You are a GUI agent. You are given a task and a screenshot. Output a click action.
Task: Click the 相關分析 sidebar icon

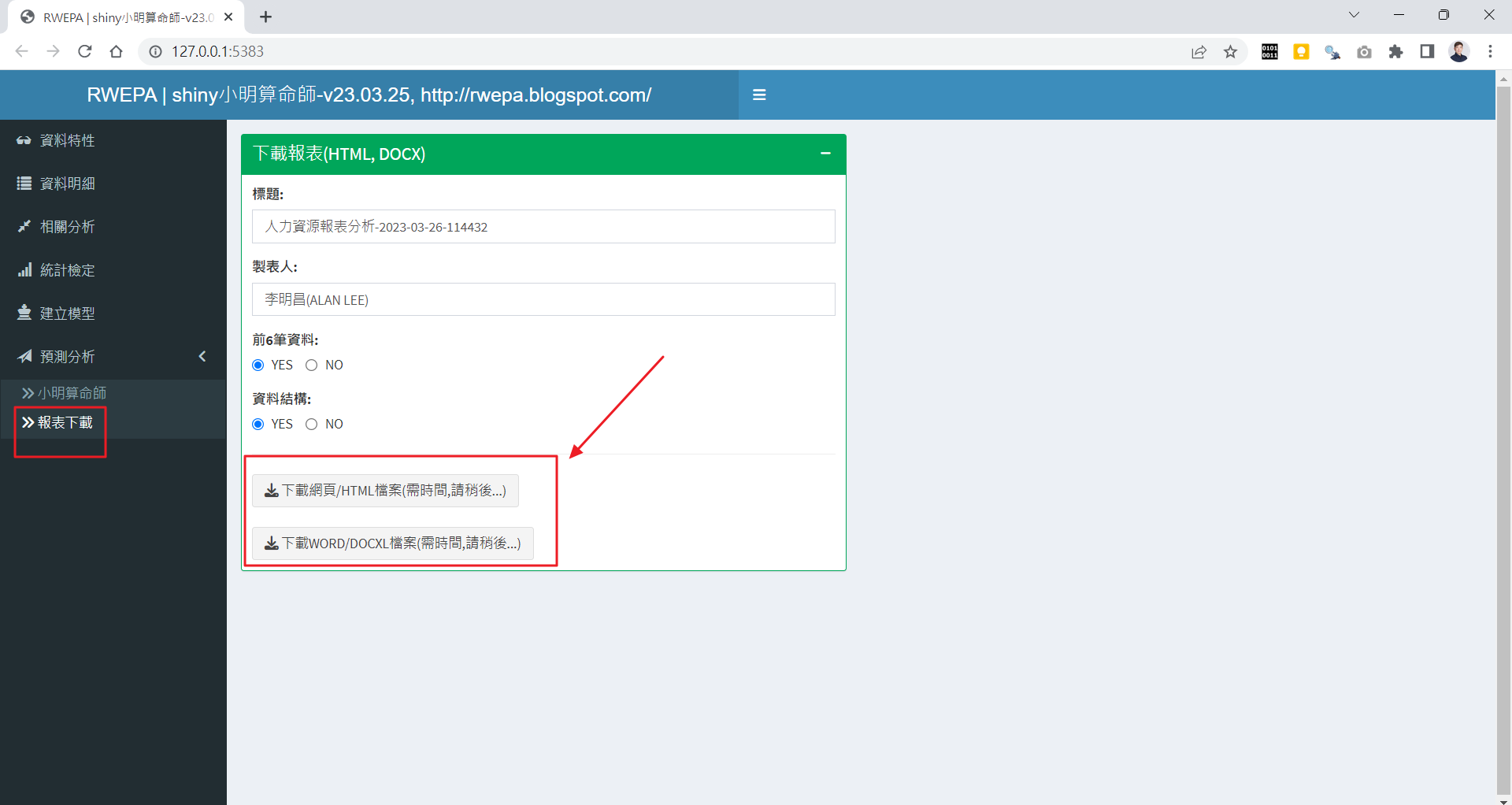(x=24, y=227)
